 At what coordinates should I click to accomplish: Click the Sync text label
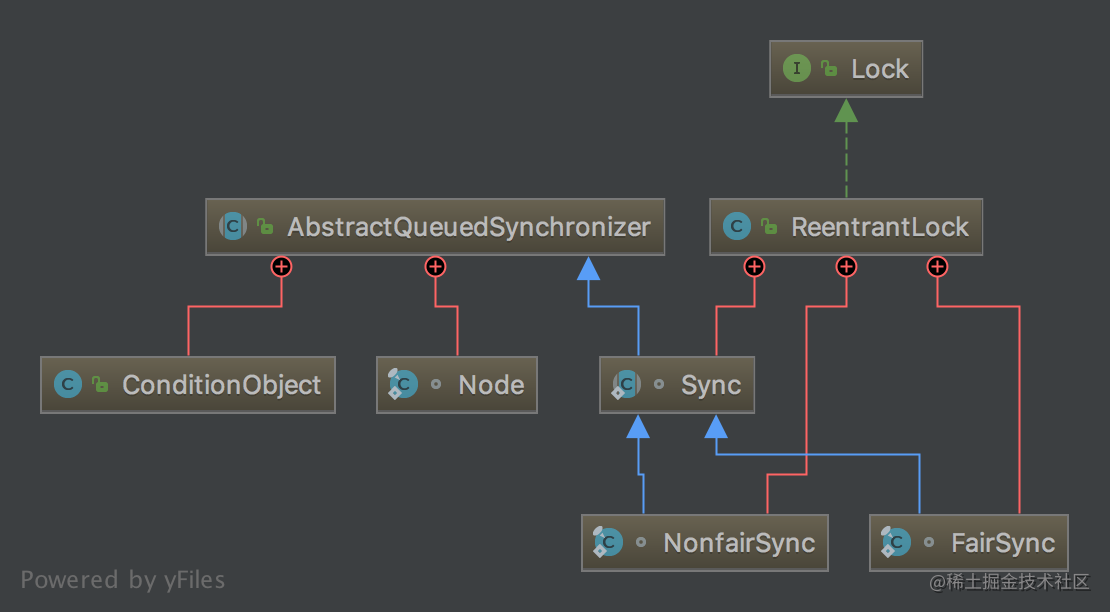[x=711, y=385]
